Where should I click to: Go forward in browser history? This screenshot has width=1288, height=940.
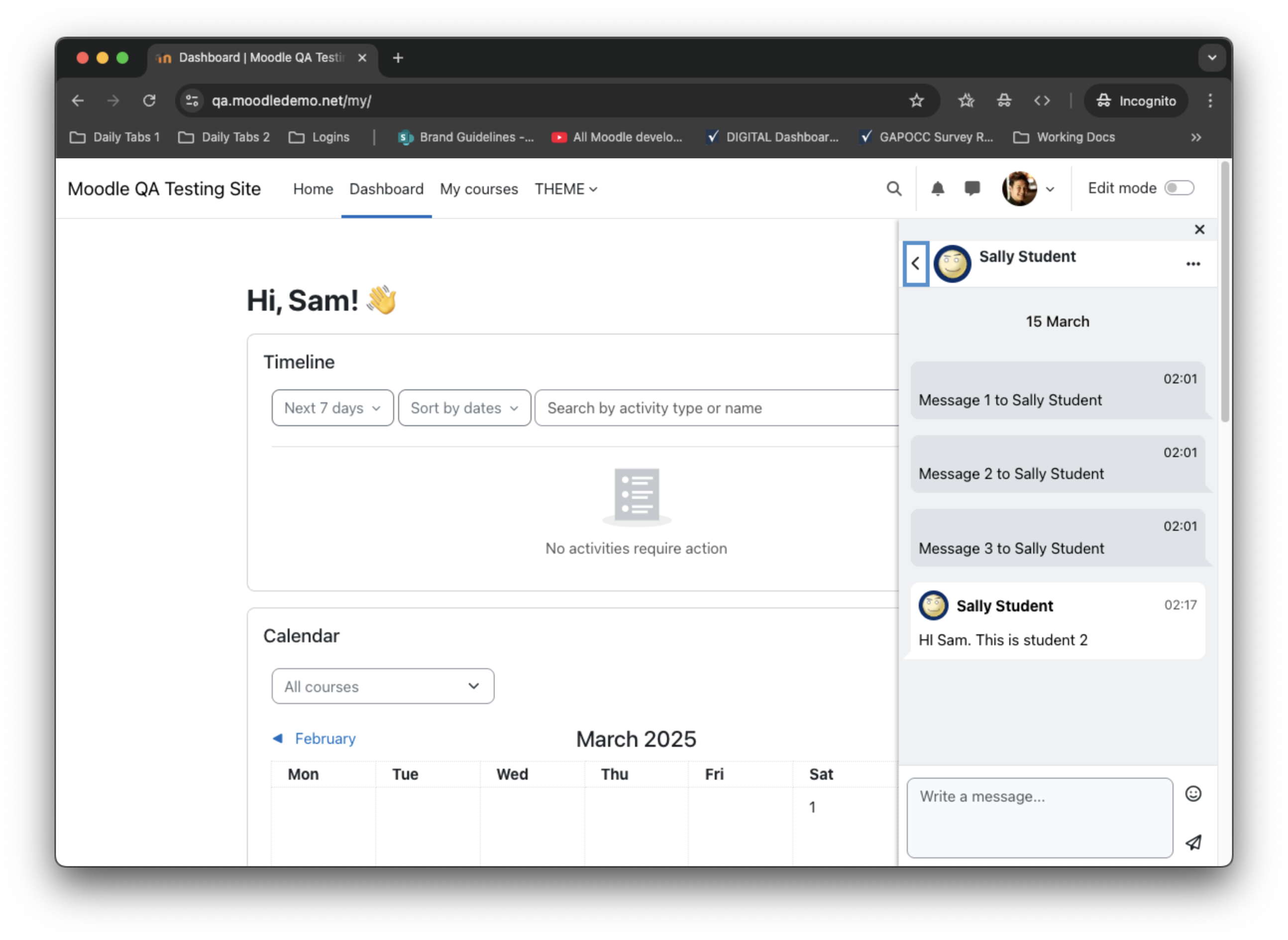click(x=113, y=101)
